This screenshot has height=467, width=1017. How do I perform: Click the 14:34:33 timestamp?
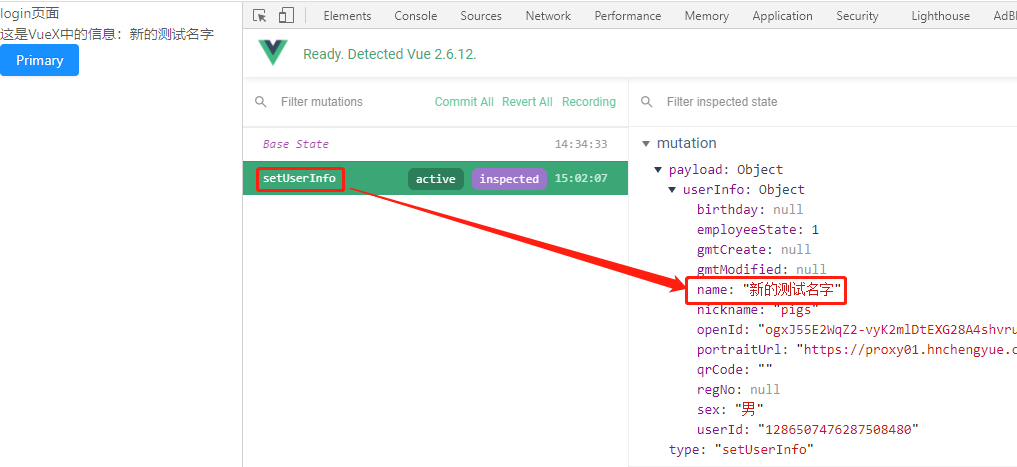(x=581, y=144)
